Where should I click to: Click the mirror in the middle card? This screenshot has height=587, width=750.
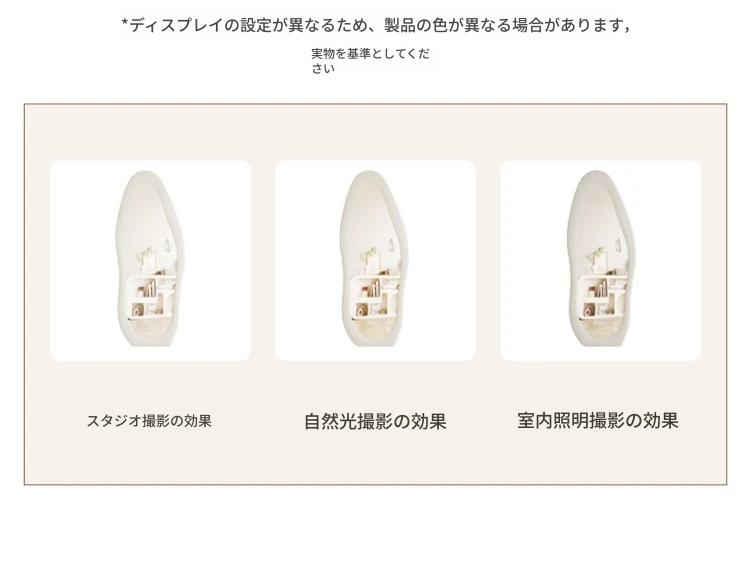[375, 258]
